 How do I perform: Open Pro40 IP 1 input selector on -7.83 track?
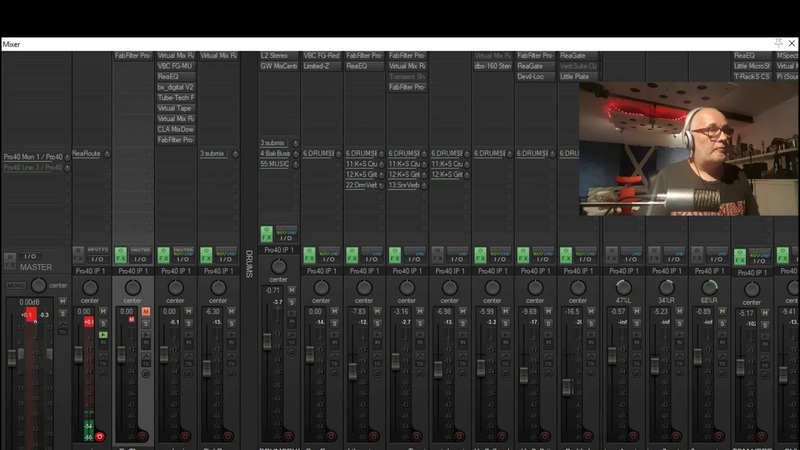tap(364, 271)
